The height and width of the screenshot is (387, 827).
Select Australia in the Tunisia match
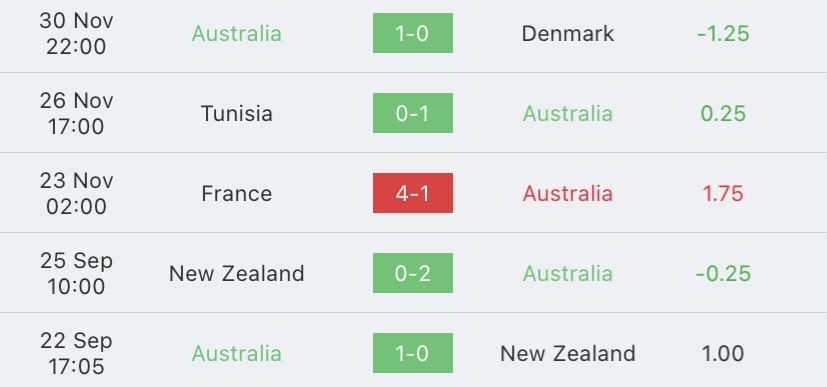(568, 113)
